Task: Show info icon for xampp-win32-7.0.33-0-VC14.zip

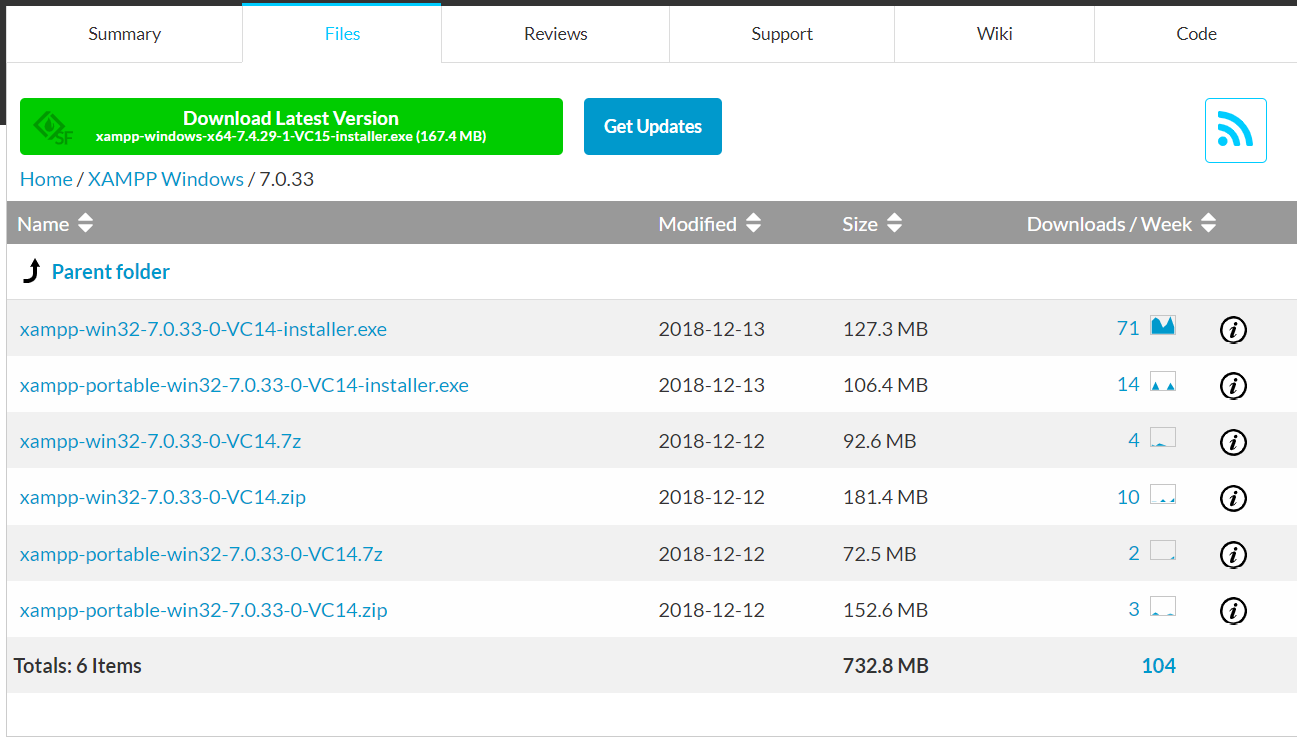Action: click(x=1233, y=497)
